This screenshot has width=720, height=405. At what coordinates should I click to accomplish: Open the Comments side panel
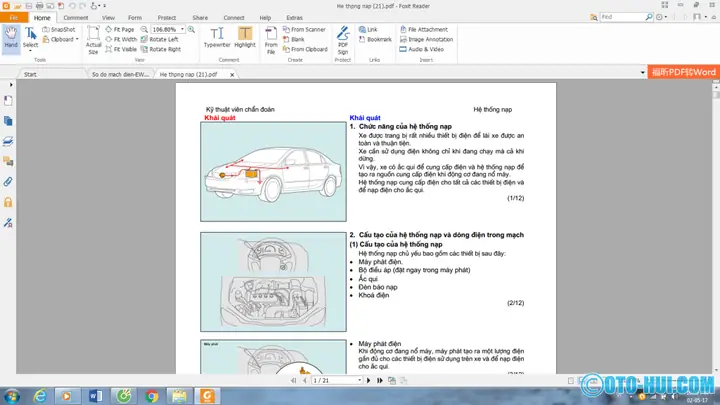[x=8, y=162]
